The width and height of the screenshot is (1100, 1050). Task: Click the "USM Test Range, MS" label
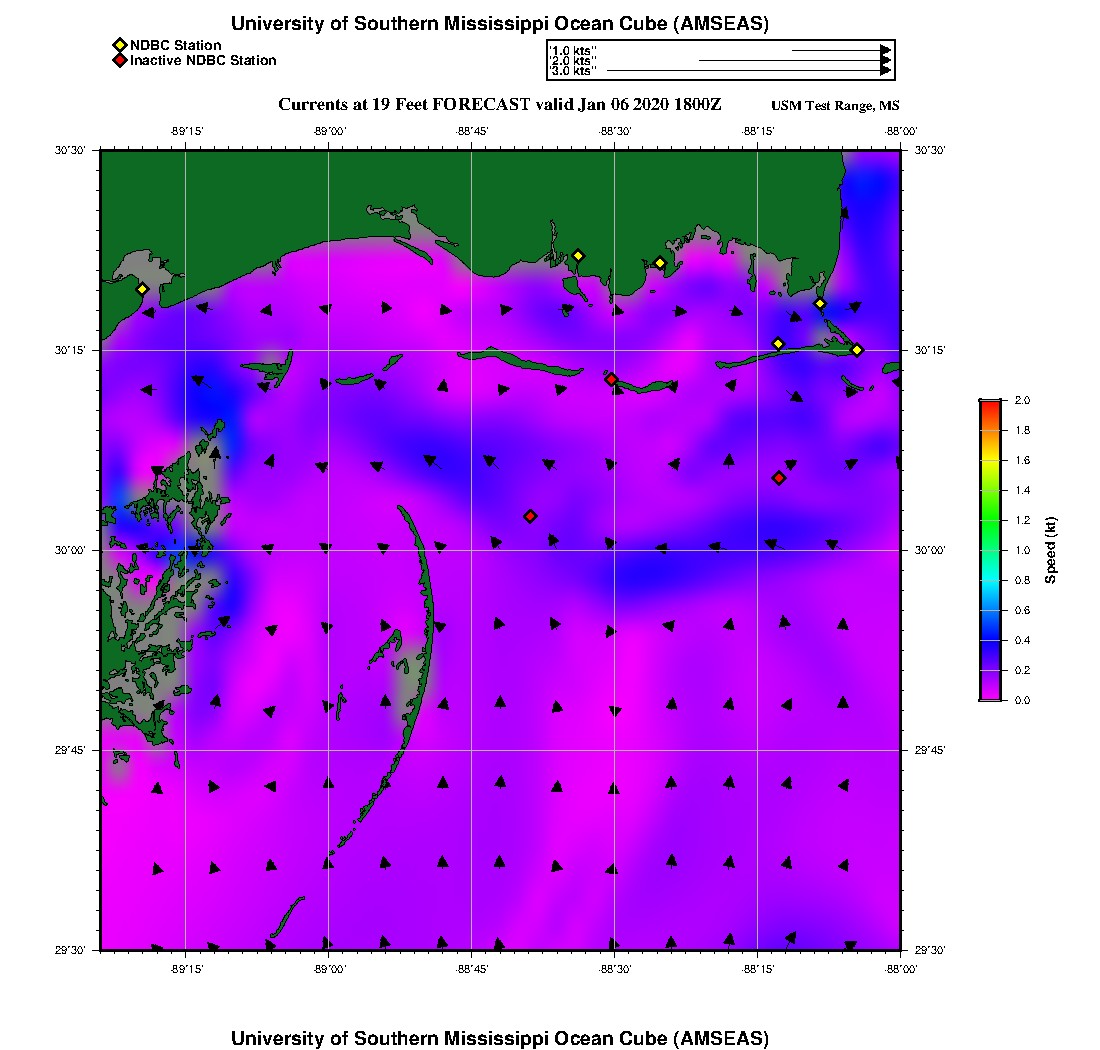[x=835, y=107]
